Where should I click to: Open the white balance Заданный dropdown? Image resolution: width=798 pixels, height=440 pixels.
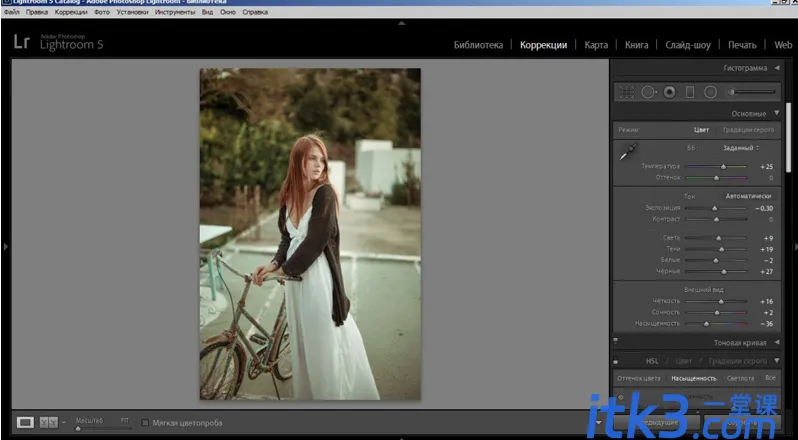click(741, 148)
